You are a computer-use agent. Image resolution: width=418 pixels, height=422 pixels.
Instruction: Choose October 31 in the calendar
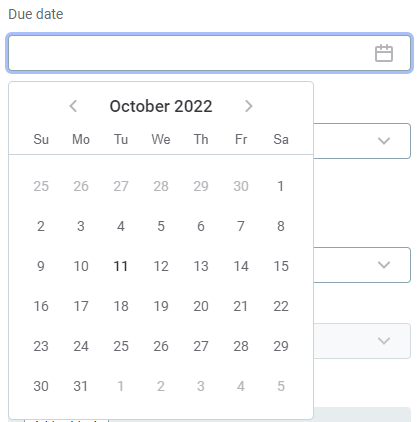click(x=81, y=386)
